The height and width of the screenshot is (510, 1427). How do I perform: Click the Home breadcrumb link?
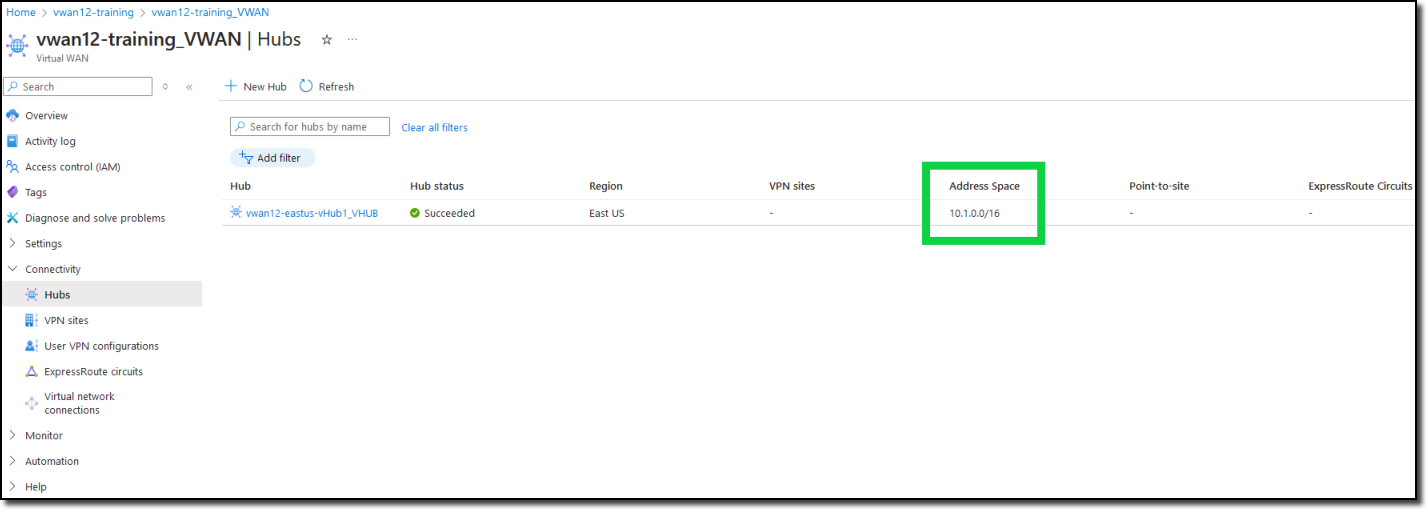click(21, 12)
